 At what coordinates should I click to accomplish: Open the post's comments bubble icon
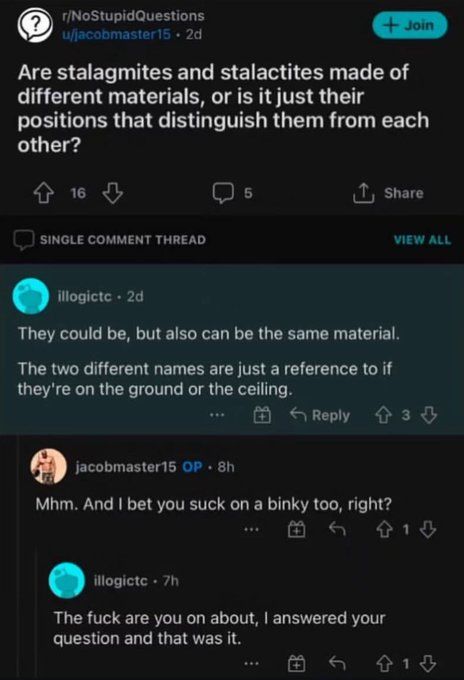click(x=223, y=193)
